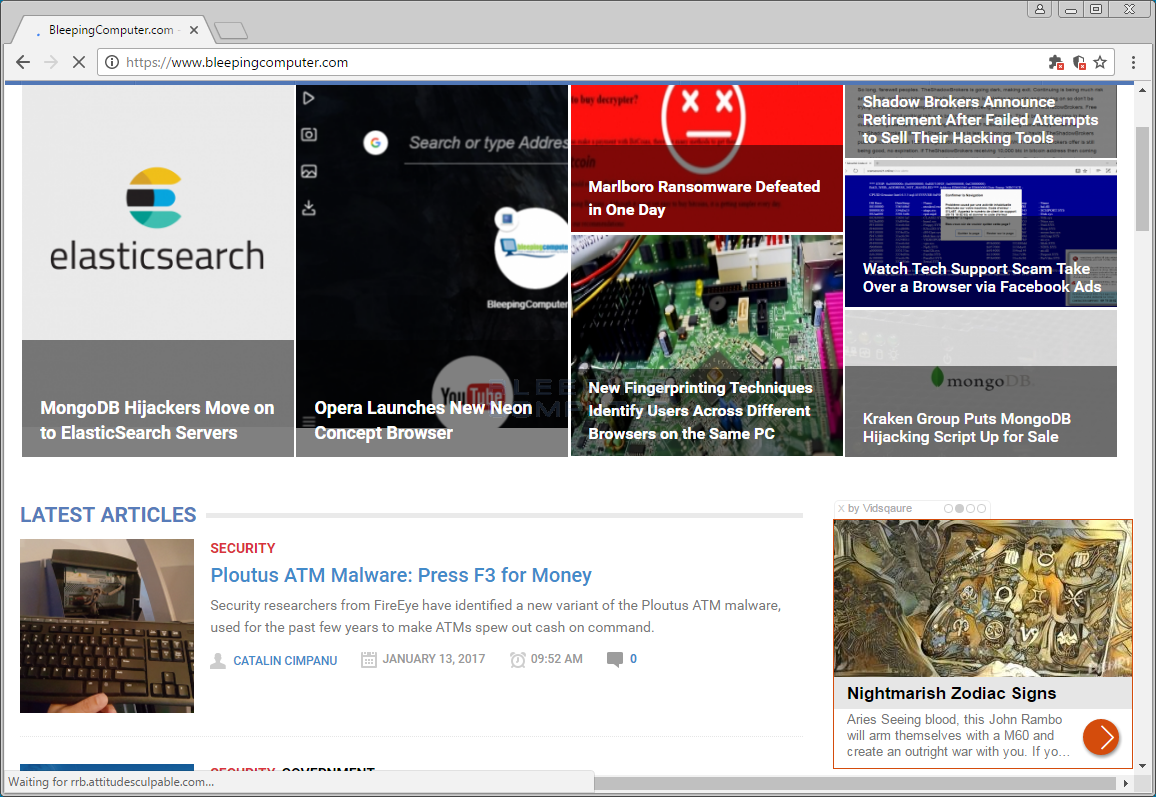The width and height of the screenshot is (1156, 797).
Task: Click the blocked plugin puzzle-piece icon
Action: (x=1055, y=62)
